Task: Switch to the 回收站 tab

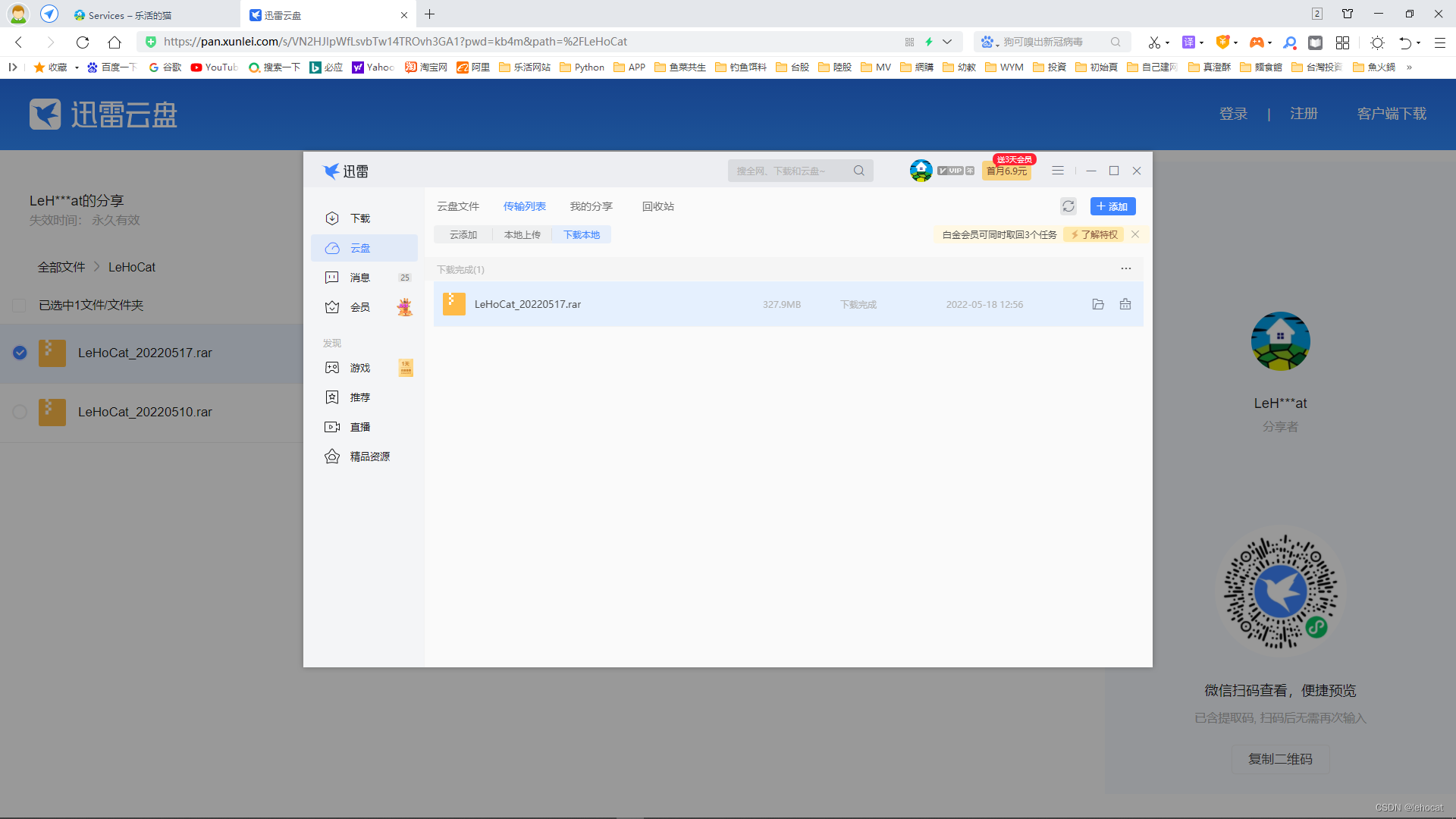Action: point(657,206)
